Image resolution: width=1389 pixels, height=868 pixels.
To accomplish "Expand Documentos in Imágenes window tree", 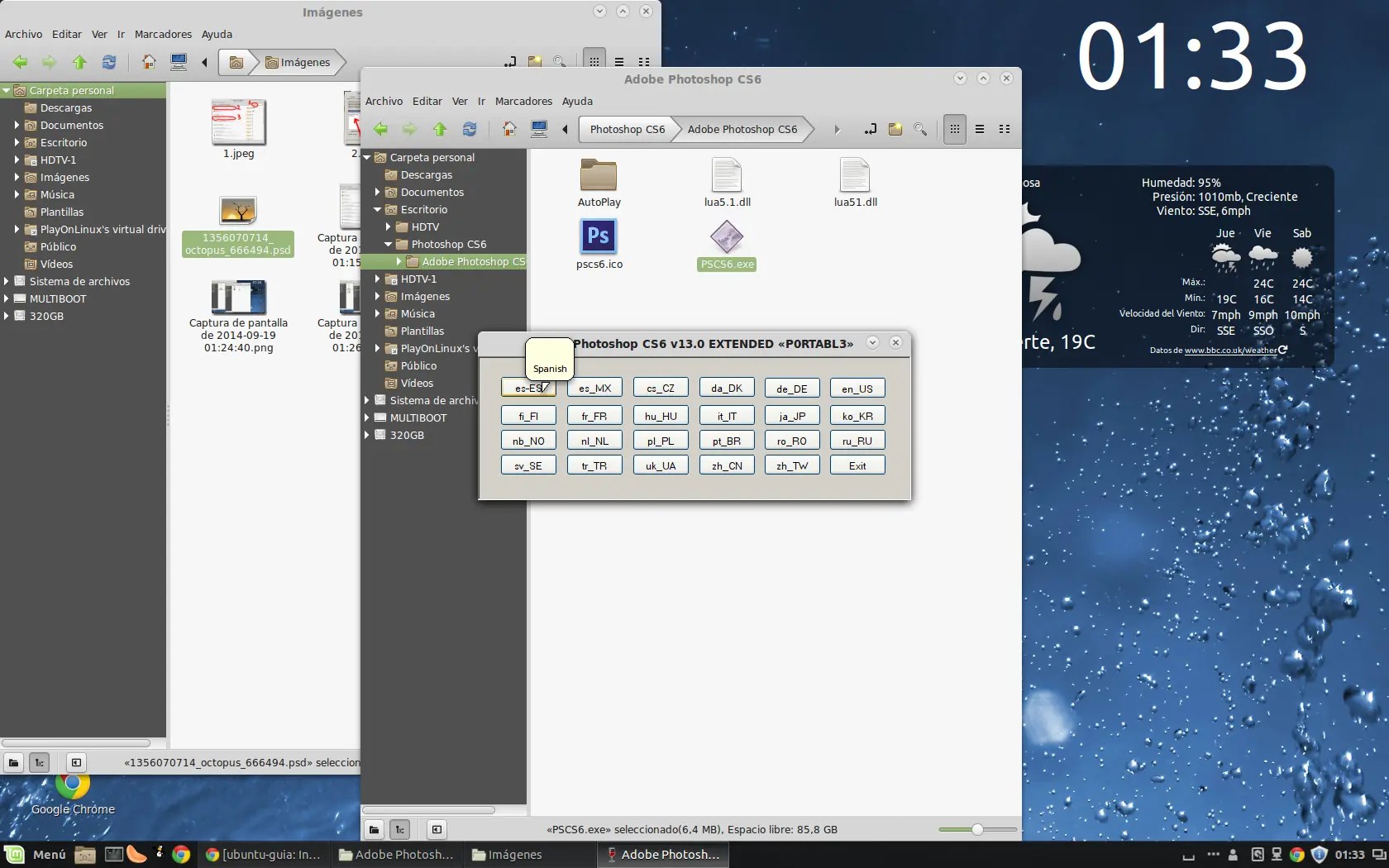I will coord(17,125).
